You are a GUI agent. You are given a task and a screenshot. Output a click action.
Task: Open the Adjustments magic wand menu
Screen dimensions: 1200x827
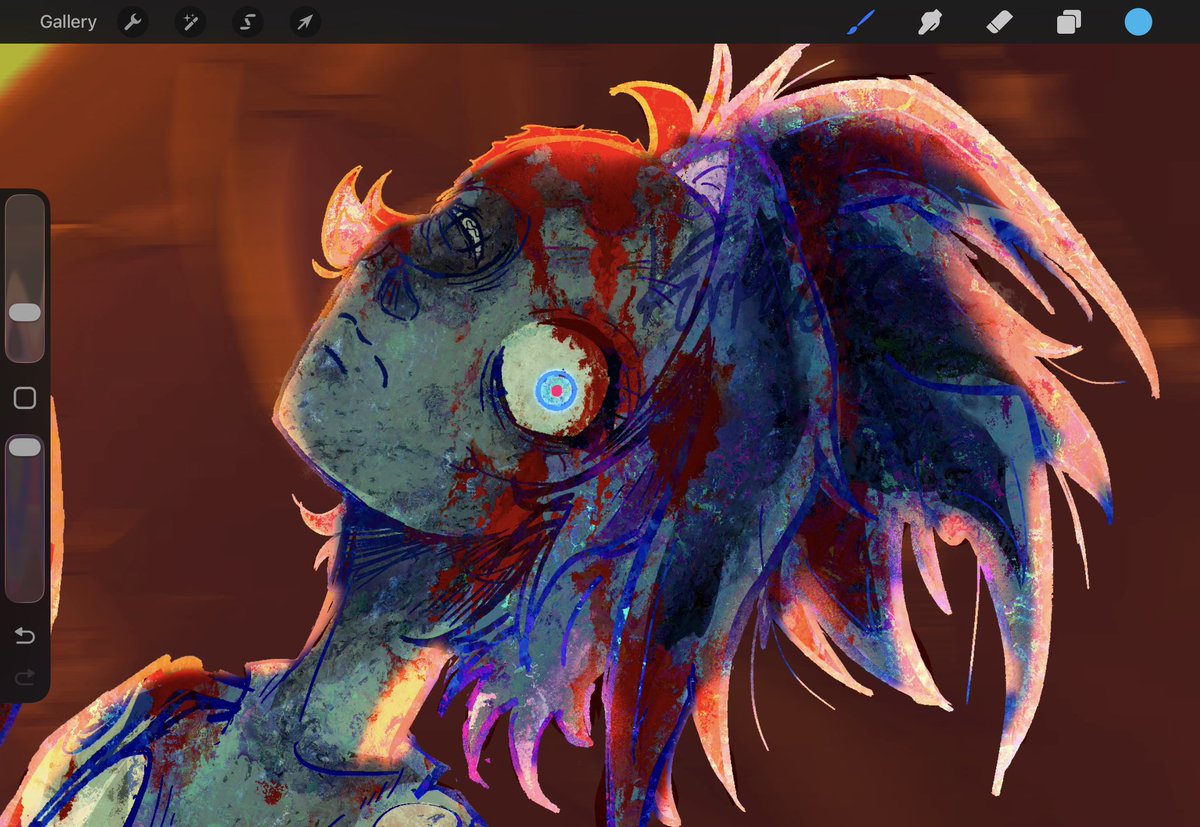coord(190,22)
